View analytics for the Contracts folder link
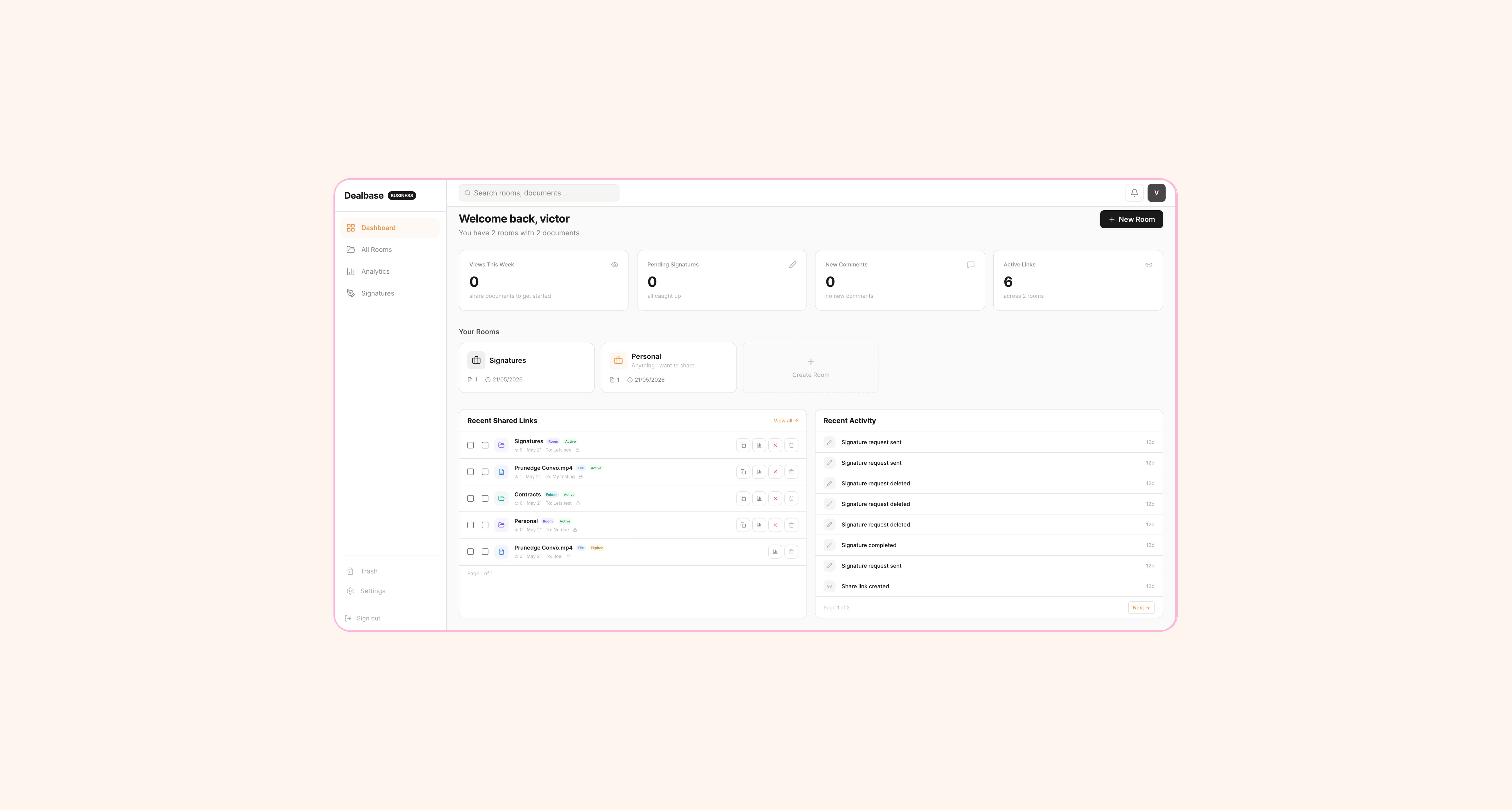This screenshot has height=810, width=1512. tap(759, 498)
